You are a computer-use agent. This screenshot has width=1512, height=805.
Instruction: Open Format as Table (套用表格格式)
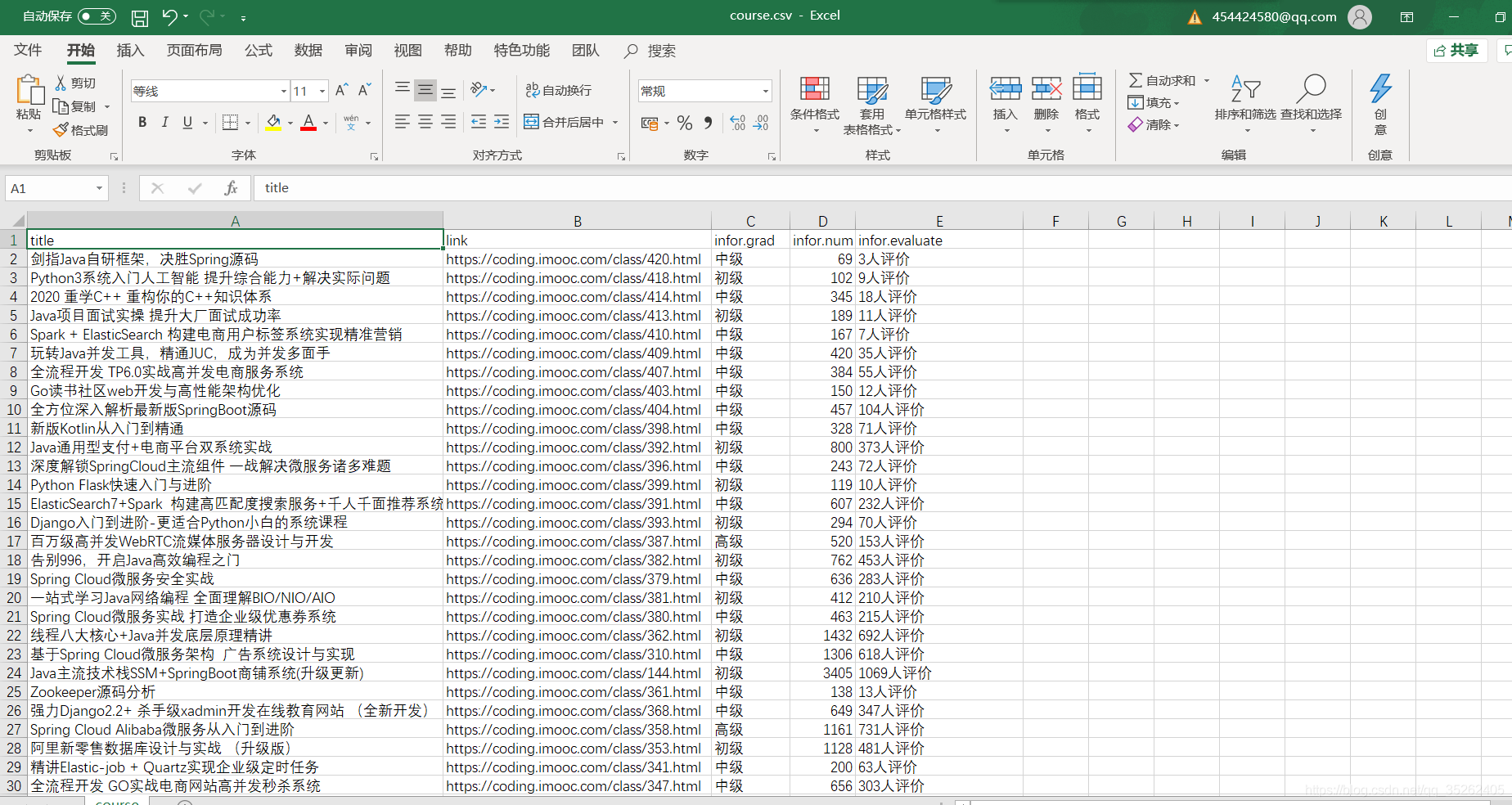click(872, 105)
